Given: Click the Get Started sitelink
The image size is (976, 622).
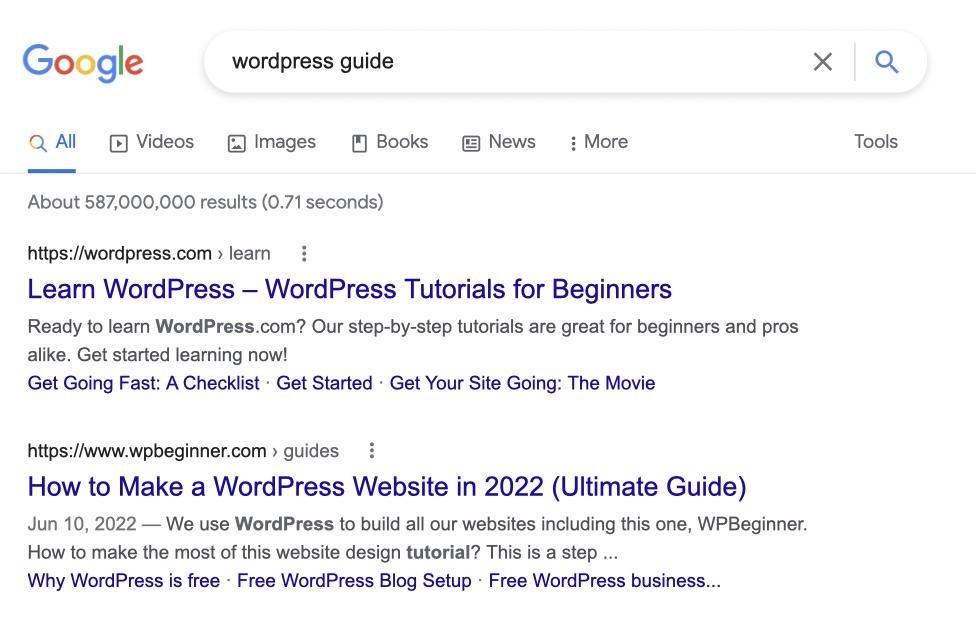Looking at the screenshot, I should 324,382.
